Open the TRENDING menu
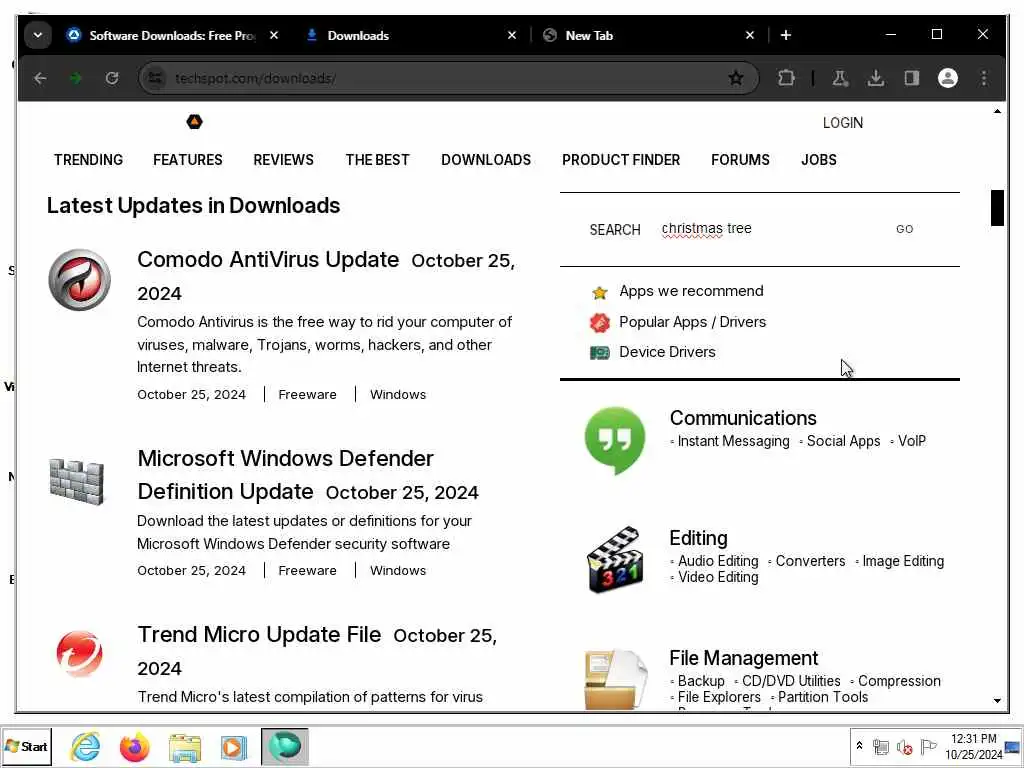Image resolution: width=1024 pixels, height=768 pixels. tap(88, 160)
